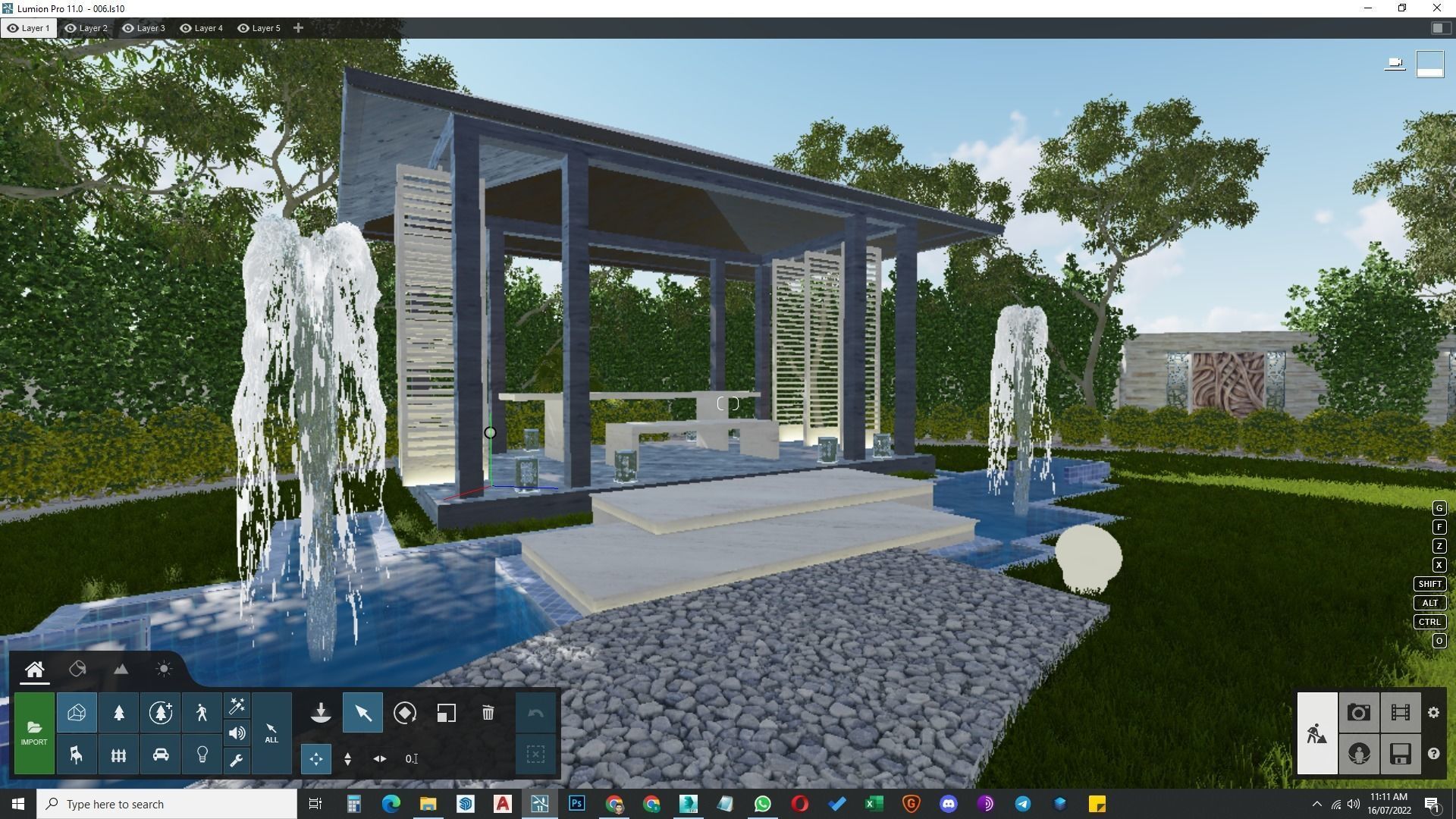Viewport: 1456px width, 819px height.
Task: Click the green IMPORT button
Action: [x=34, y=733]
